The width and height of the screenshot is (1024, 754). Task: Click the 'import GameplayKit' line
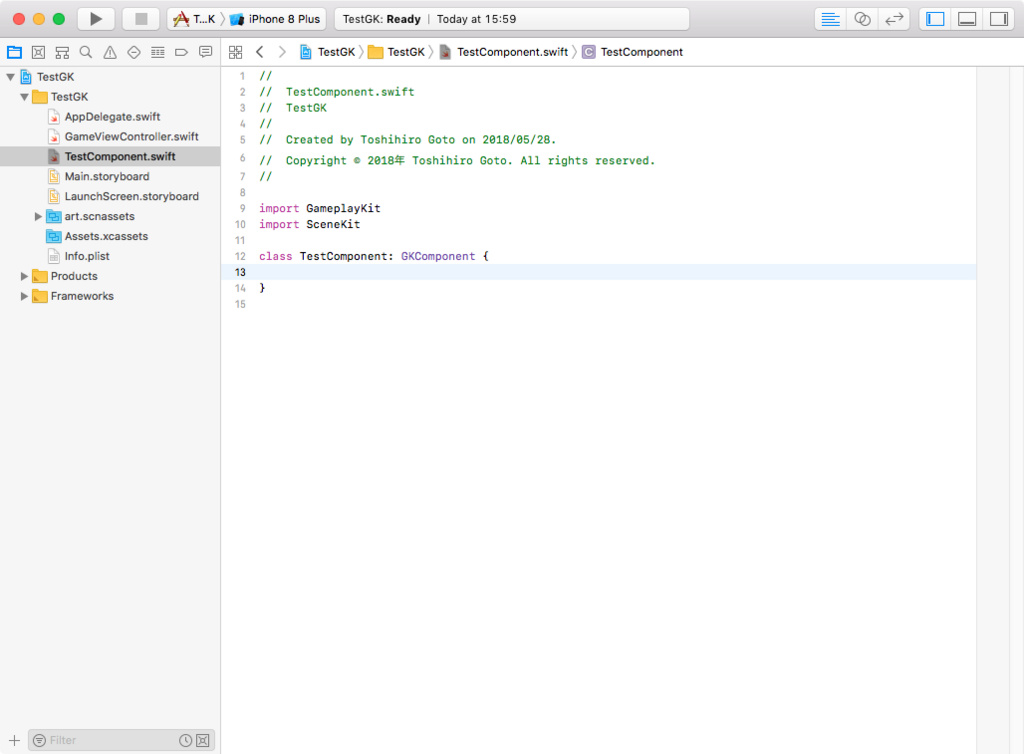319,208
